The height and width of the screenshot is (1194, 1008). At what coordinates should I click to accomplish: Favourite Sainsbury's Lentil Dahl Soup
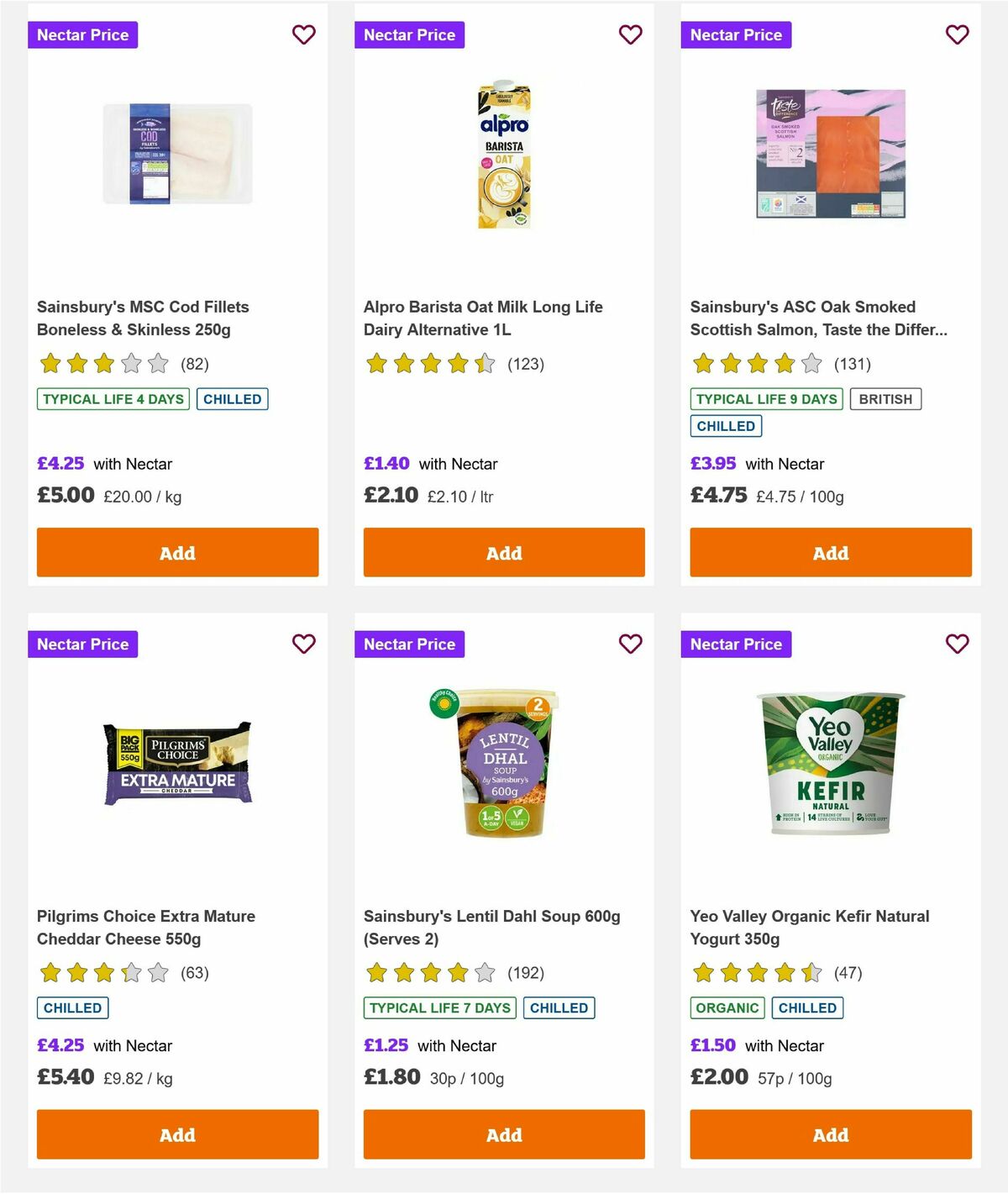[630, 644]
